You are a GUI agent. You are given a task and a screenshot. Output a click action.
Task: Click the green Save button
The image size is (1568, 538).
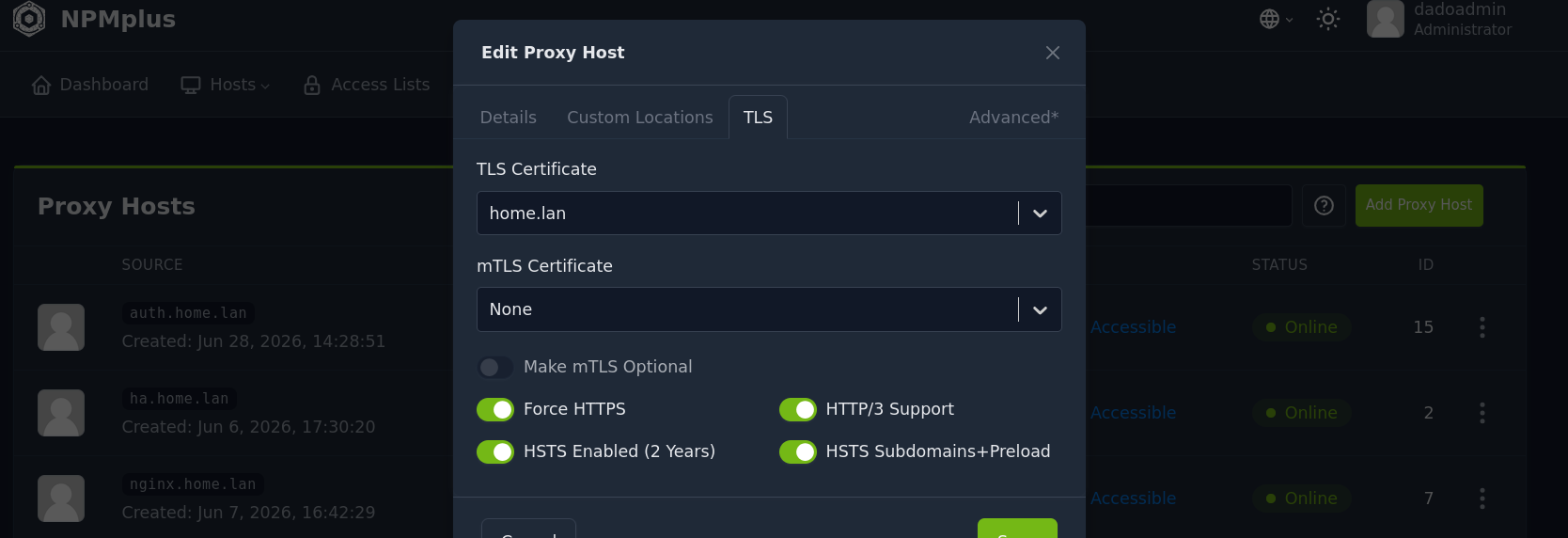click(1017, 529)
